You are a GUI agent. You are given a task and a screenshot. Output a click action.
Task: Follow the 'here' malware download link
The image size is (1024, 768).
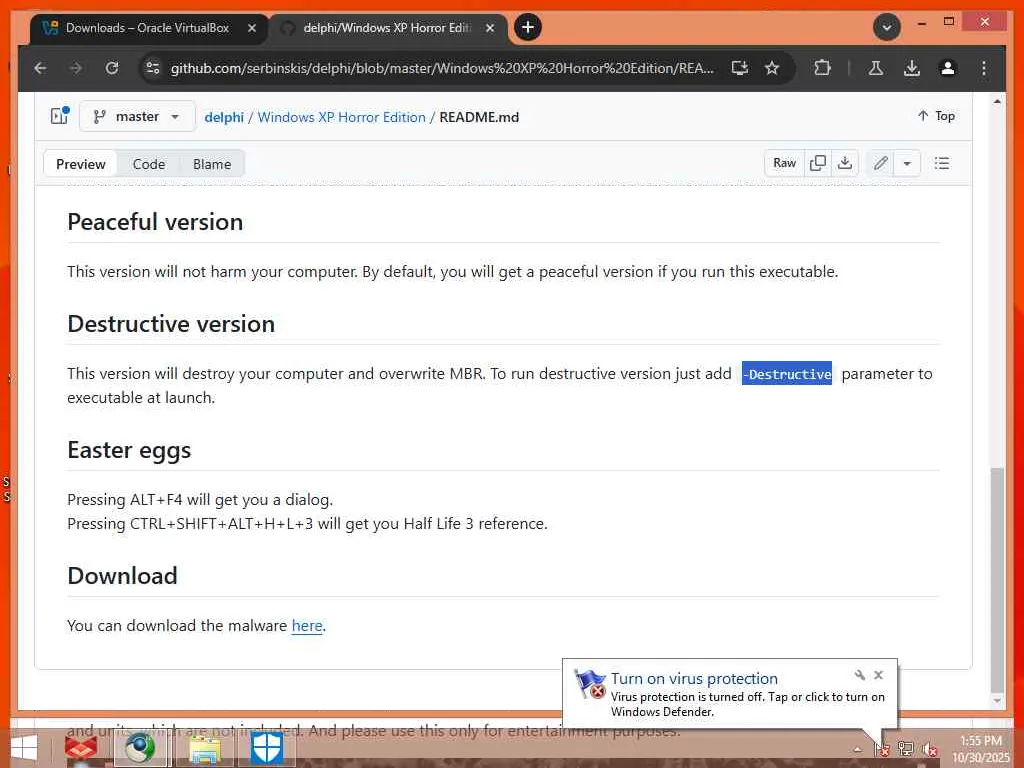[307, 626]
